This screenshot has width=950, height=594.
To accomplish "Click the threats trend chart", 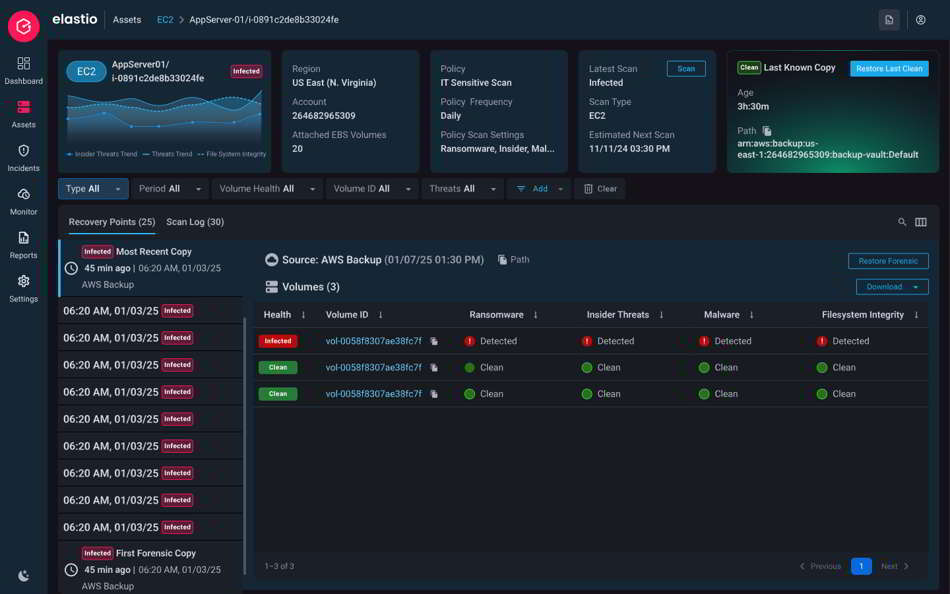I will (x=165, y=116).
